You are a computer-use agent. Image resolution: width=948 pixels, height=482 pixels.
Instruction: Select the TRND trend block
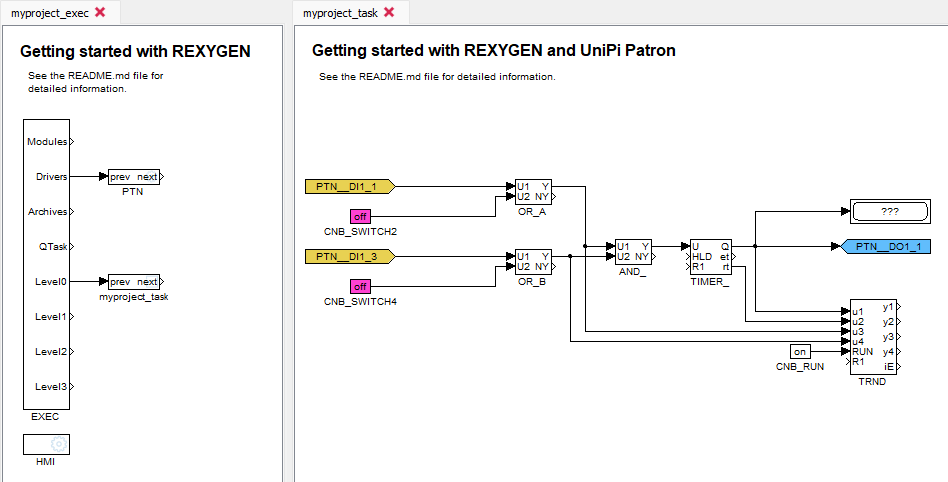[x=872, y=337]
